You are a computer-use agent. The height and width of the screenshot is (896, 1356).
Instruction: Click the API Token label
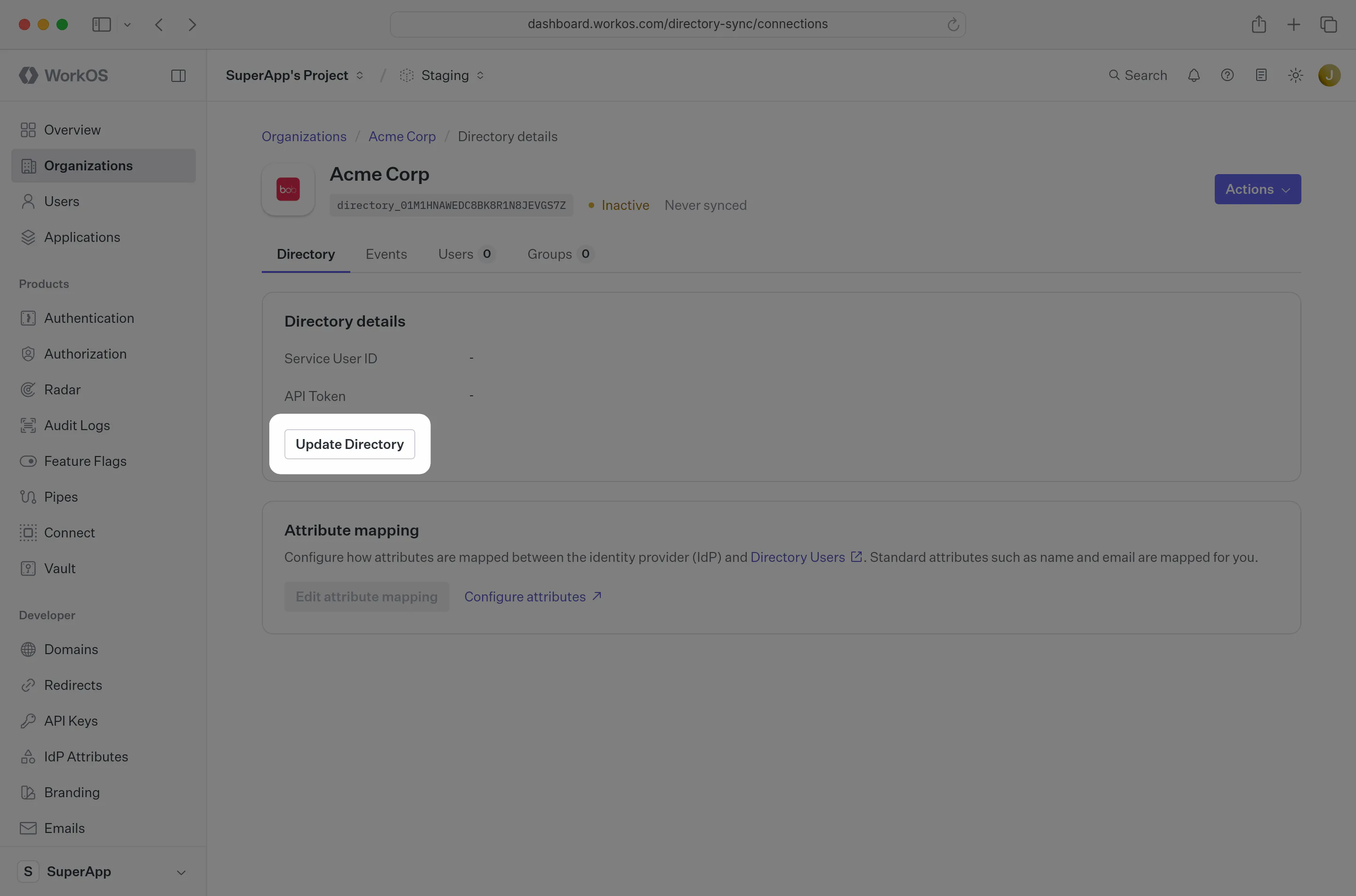point(315,396)
